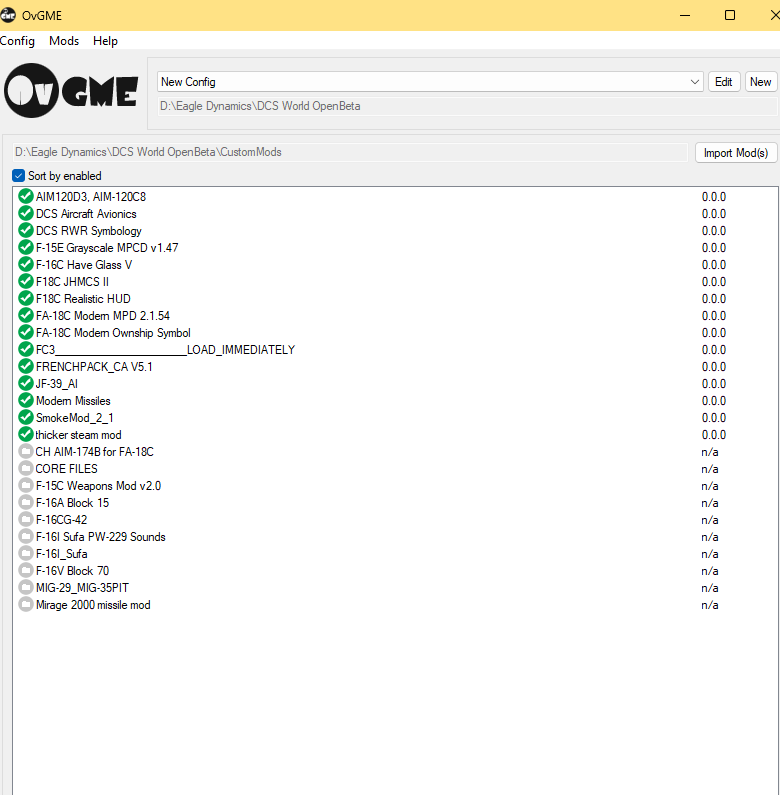The image size is (780, 795).
Task: Click the green check beside Modern Missiles
Action: pyautogui.click(x=25, y=400)
